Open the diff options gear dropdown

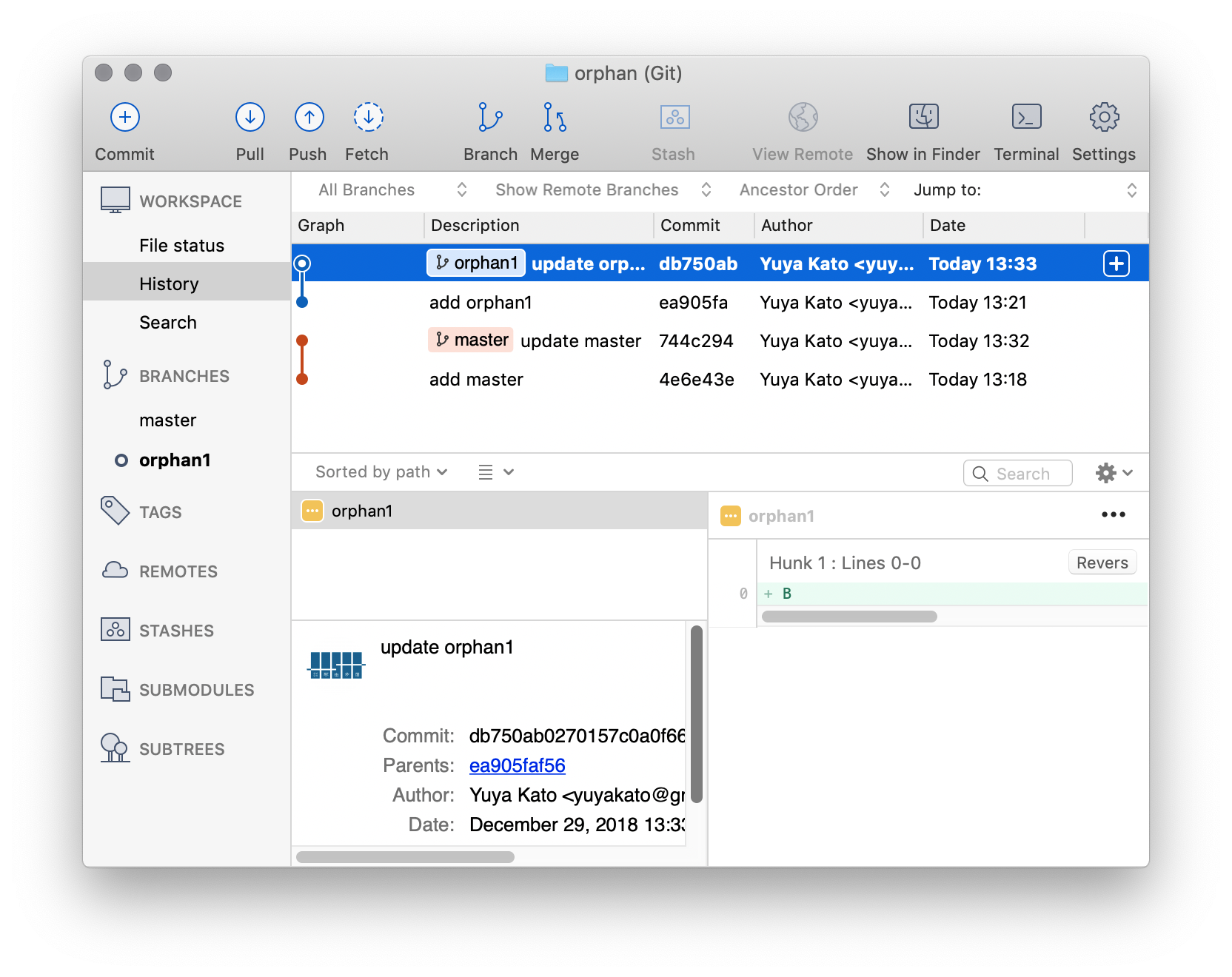click(x=1114, y=473)
